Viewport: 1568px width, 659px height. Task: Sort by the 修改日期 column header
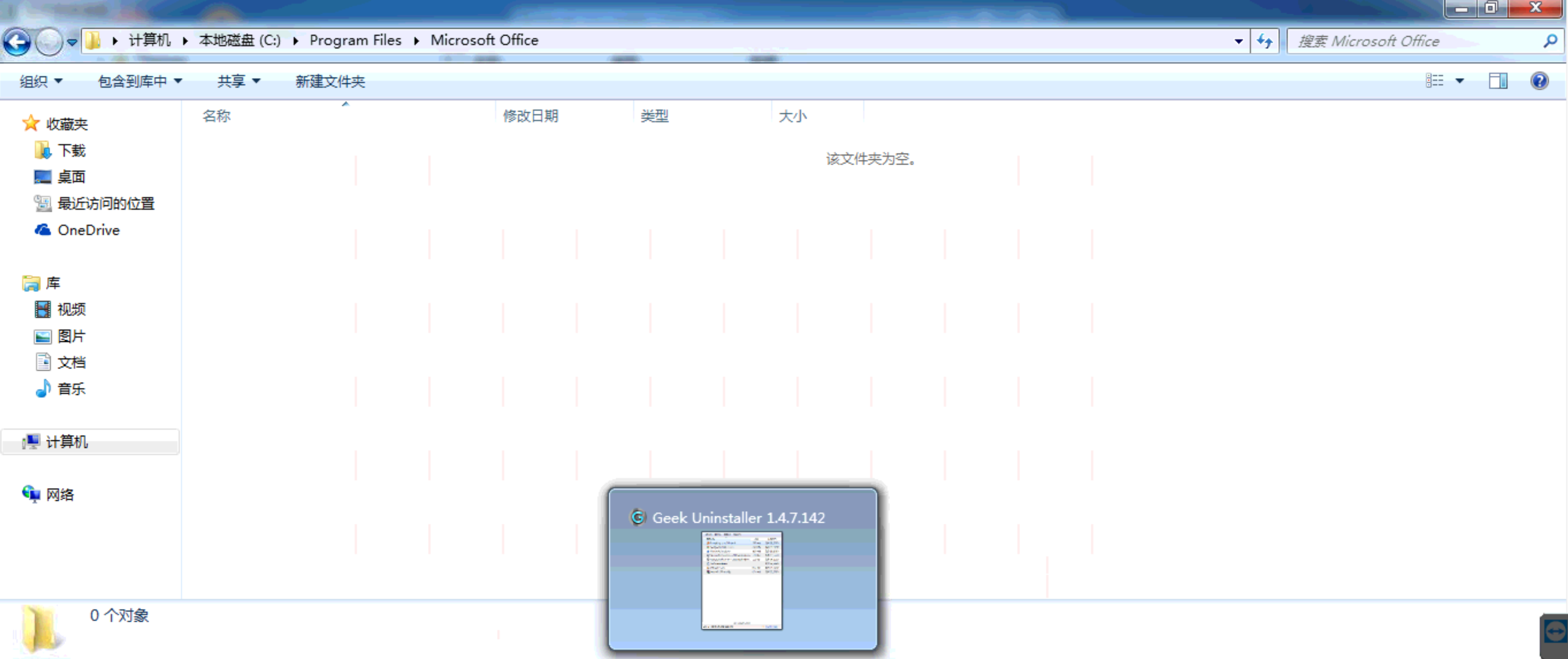(x=530, y=116)
